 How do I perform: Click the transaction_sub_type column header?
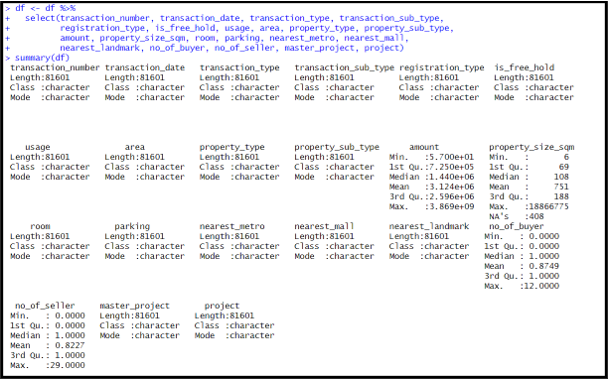coord(344,68)
